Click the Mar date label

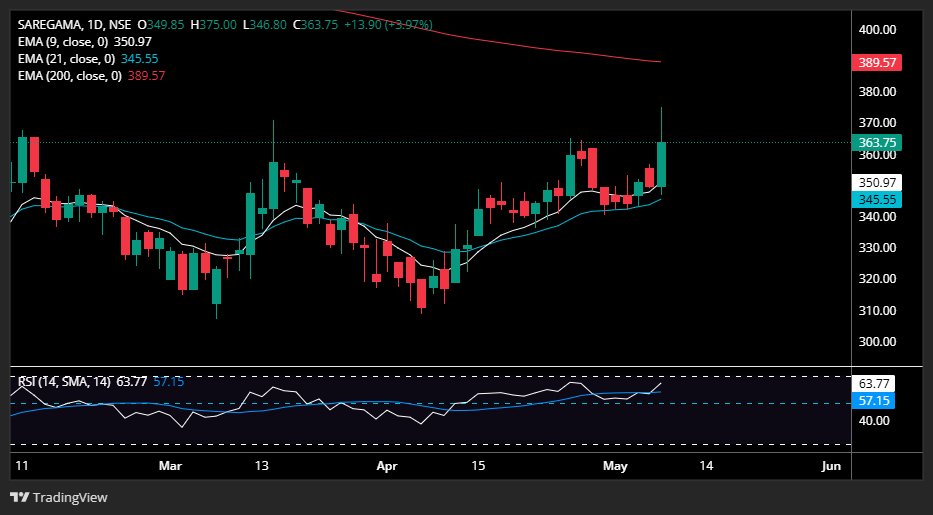click(x=170, y=466)
